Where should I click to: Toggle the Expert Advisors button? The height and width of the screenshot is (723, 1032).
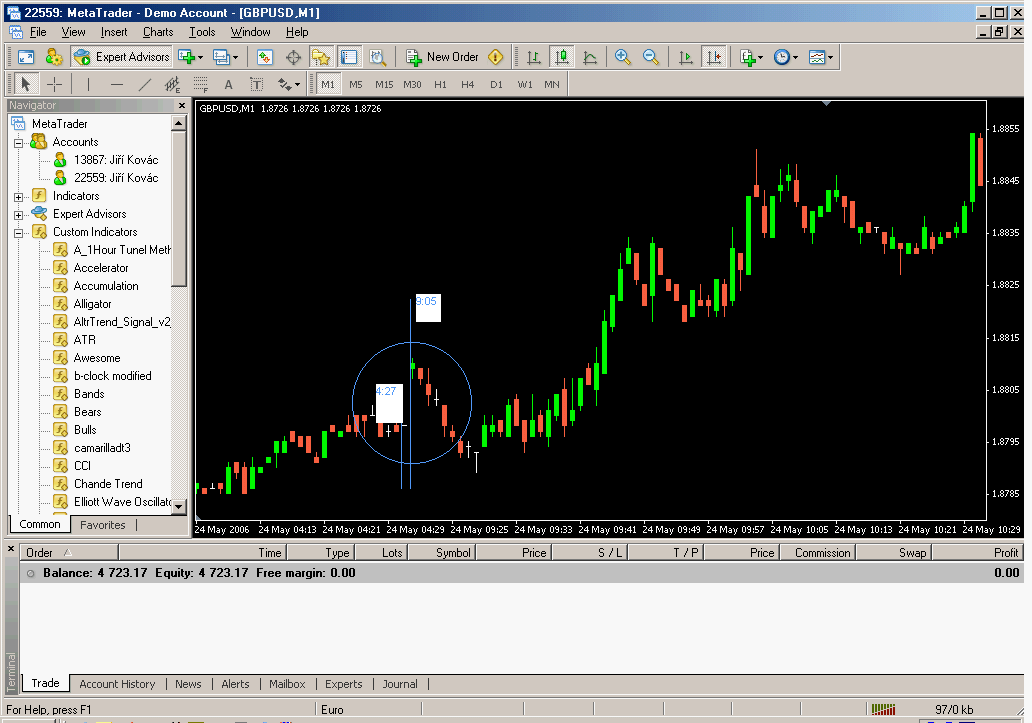(122, 57)
